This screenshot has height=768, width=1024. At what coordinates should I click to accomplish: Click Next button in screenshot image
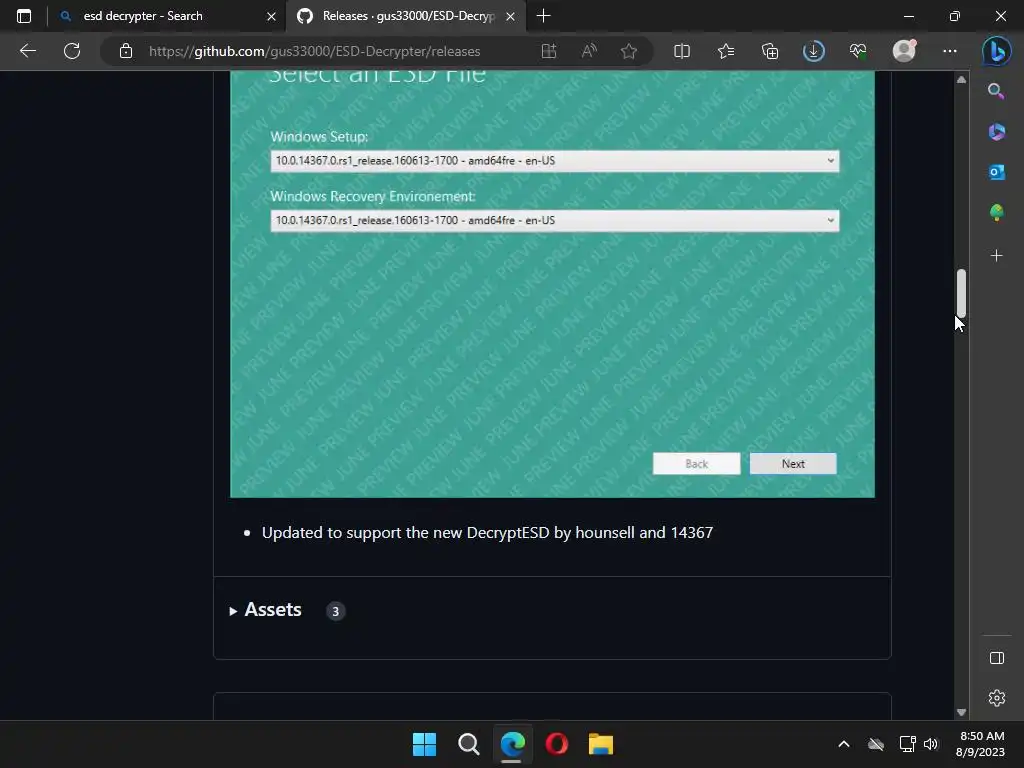(x=793, y=464)
